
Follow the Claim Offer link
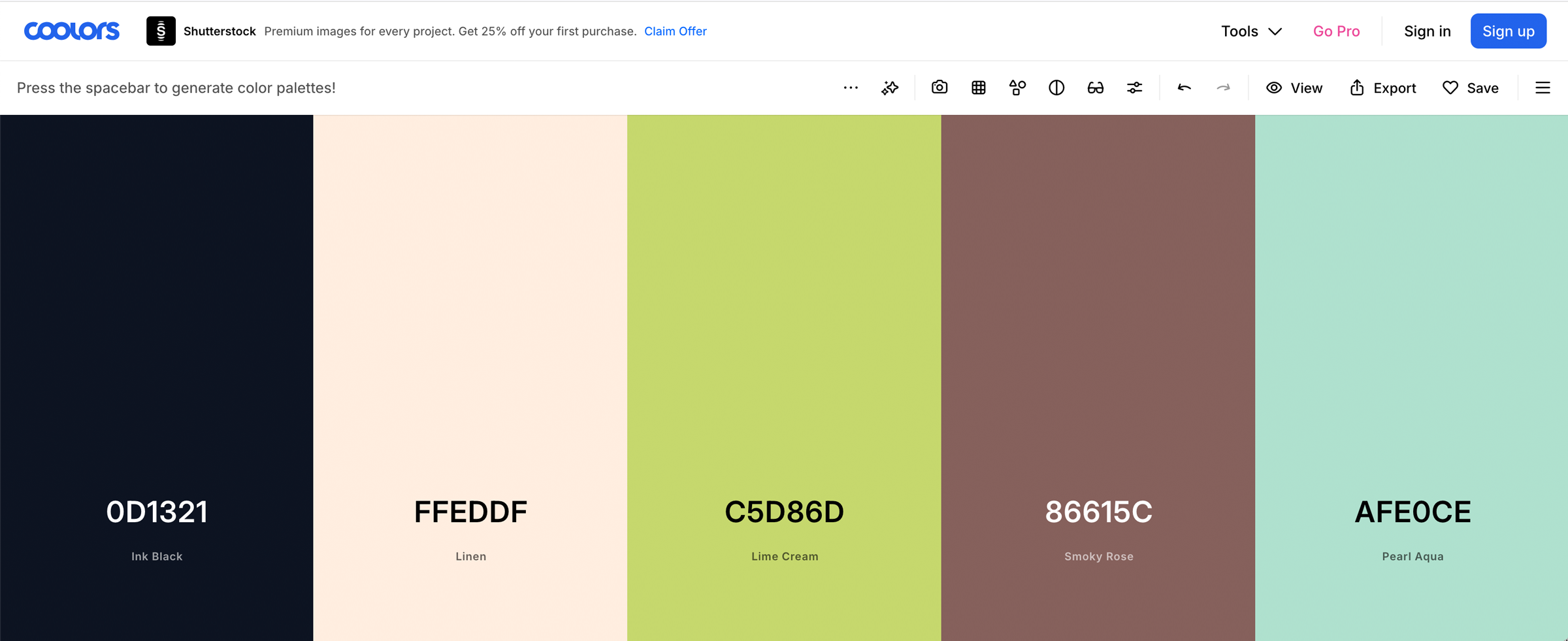pyautogui.click(x=675, y=31)
